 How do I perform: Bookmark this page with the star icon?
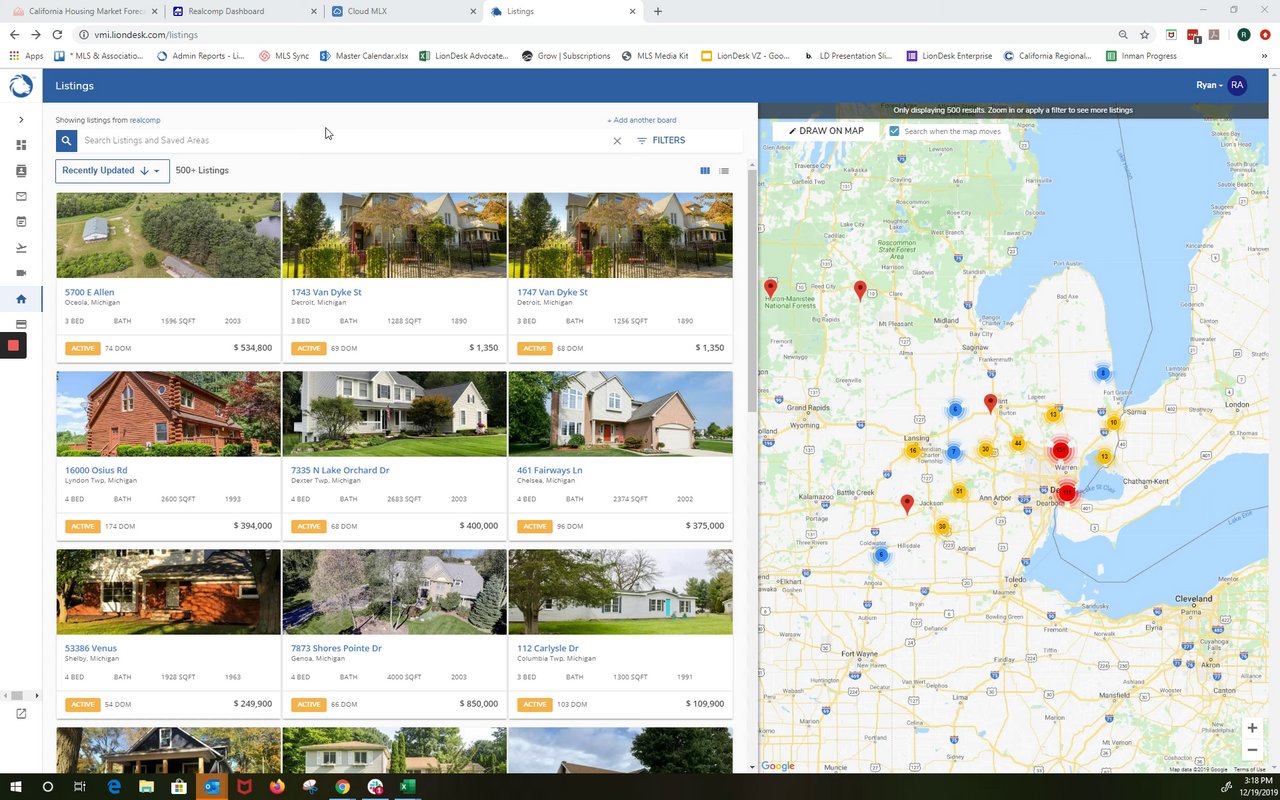pyautogui.click(x=1145, y=34)
